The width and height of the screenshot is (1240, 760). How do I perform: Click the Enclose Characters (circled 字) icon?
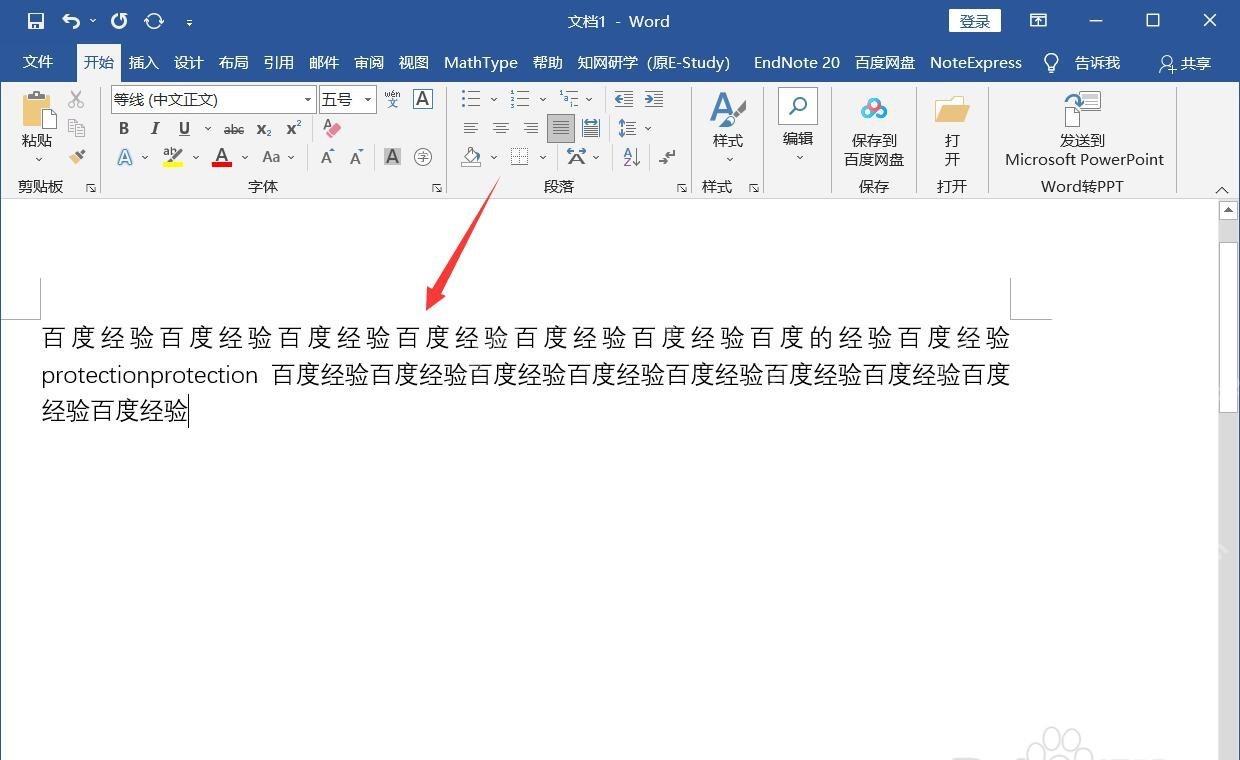pyautogui.click(x=423, y=157)
